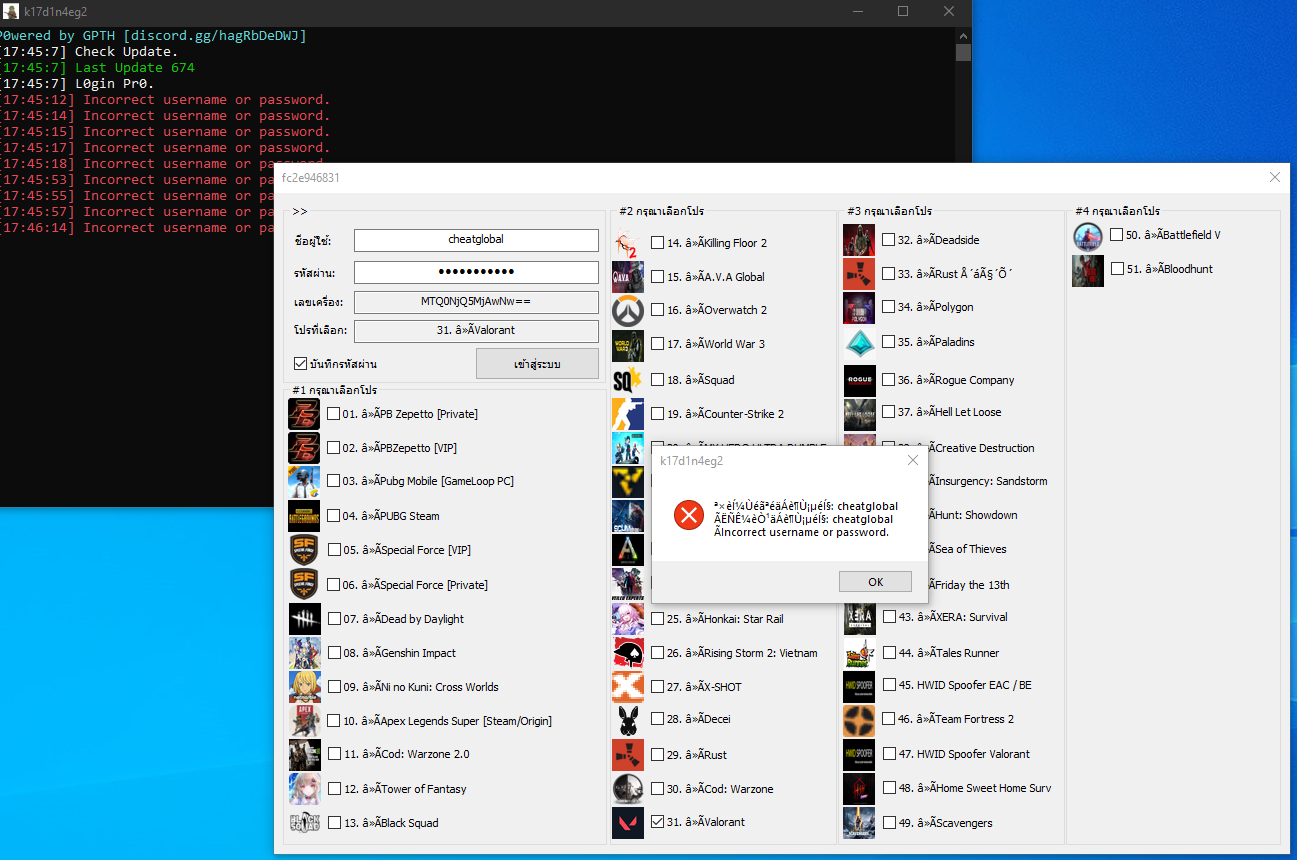Click the Dead by Daylight icon

(x=304, y=619)
